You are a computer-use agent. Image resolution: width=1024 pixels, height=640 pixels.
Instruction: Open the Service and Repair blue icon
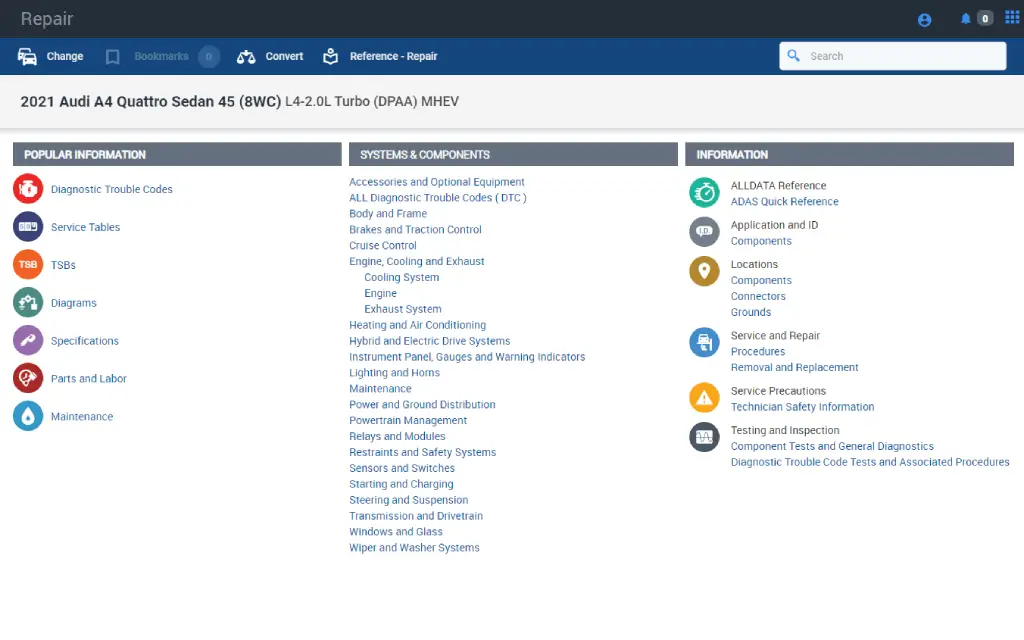pos(704,342)
